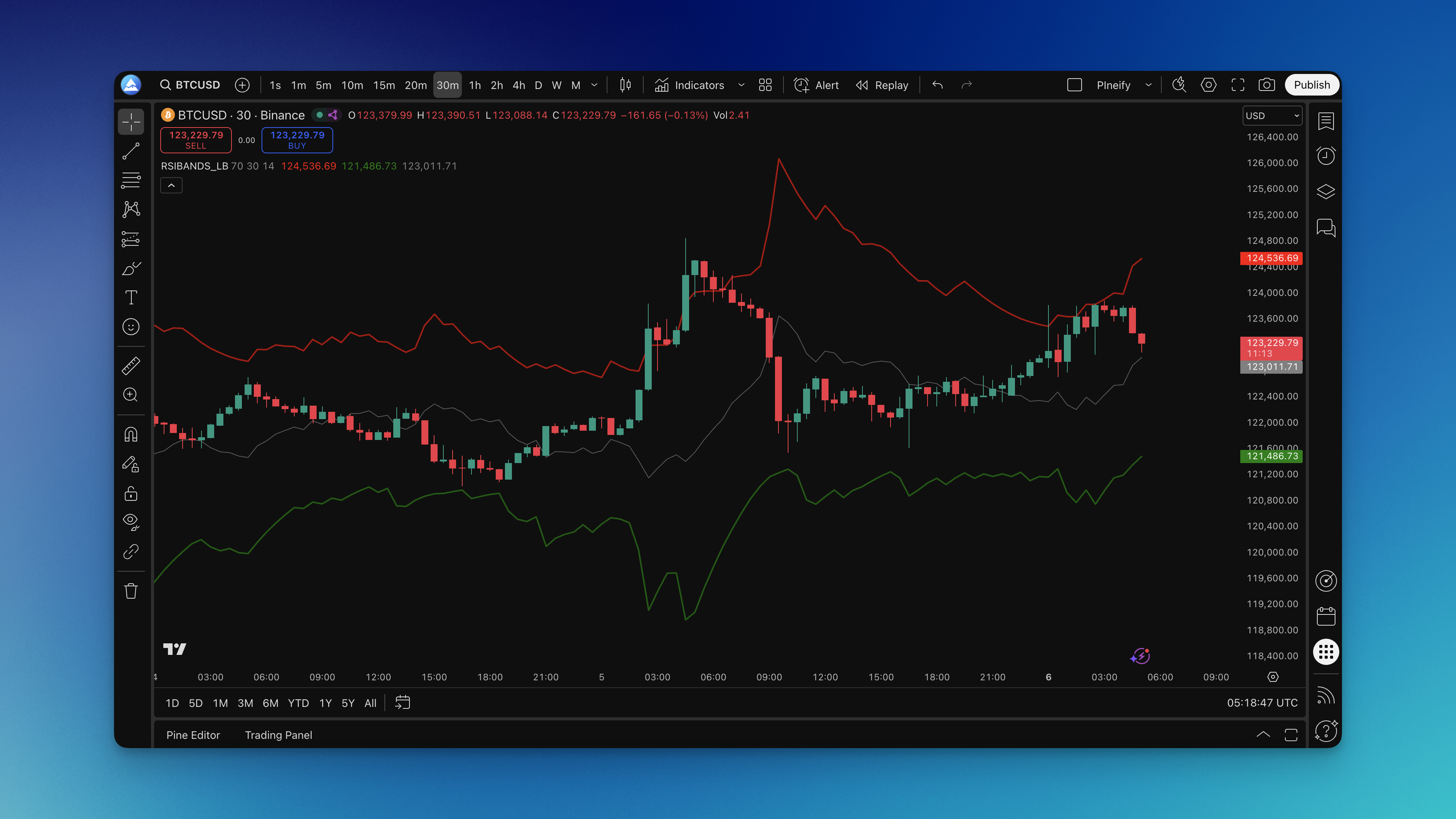Image resolution: width=1456 pixels, height=819 pixels.
Task: Expand the Plneify layout dropdown
Action: click(x=1148, y=85)
